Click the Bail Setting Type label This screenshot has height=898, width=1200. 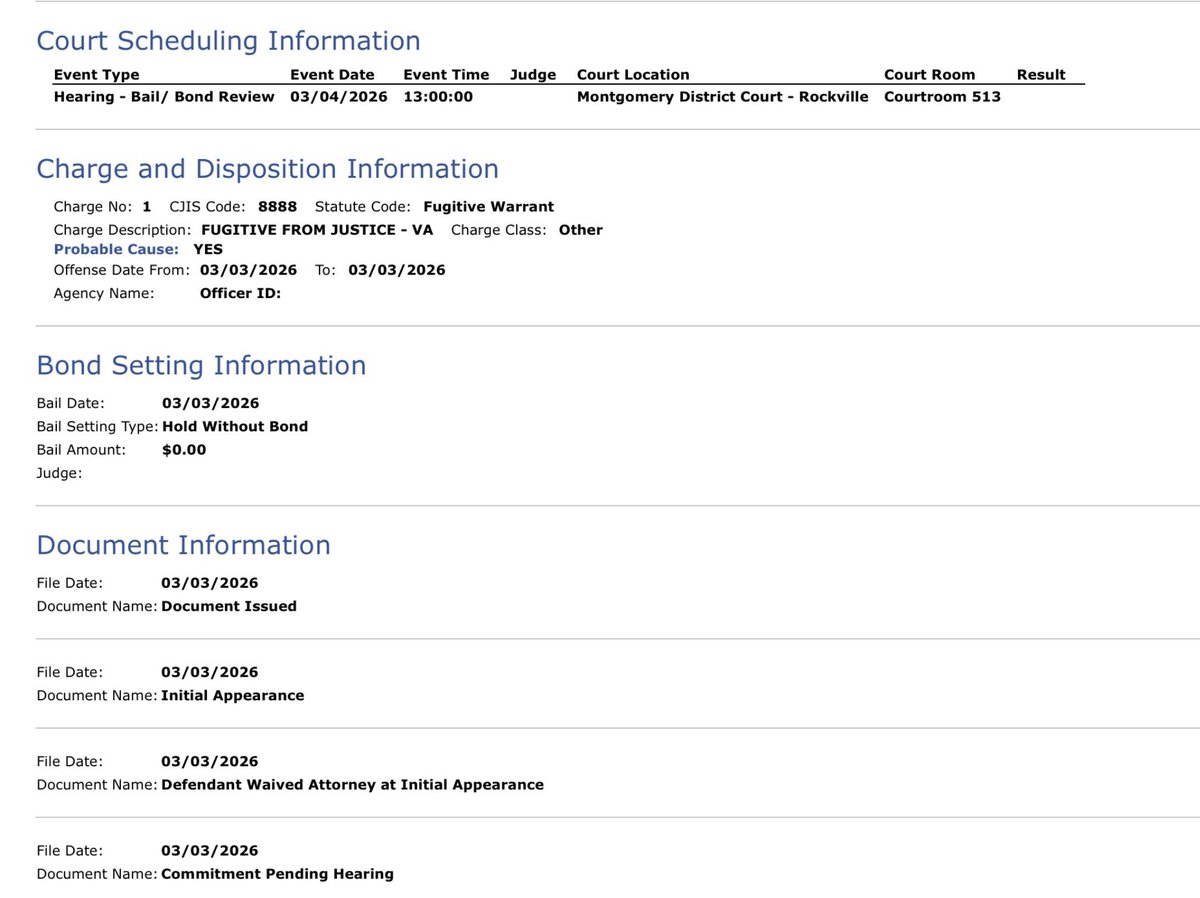pos(97,427)
